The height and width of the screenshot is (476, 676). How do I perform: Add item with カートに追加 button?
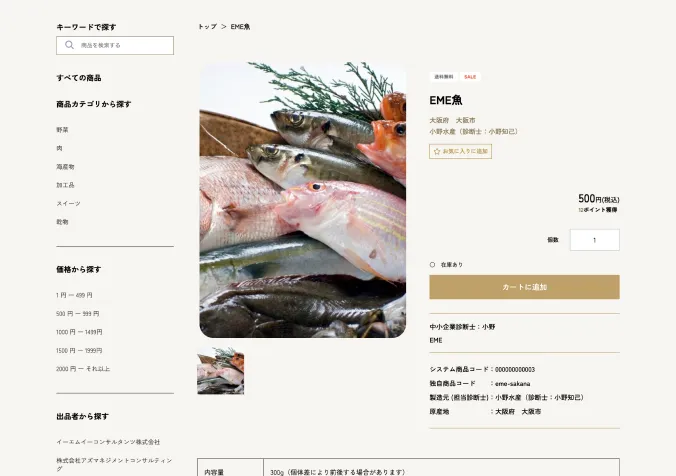click(x=524, y=287)
